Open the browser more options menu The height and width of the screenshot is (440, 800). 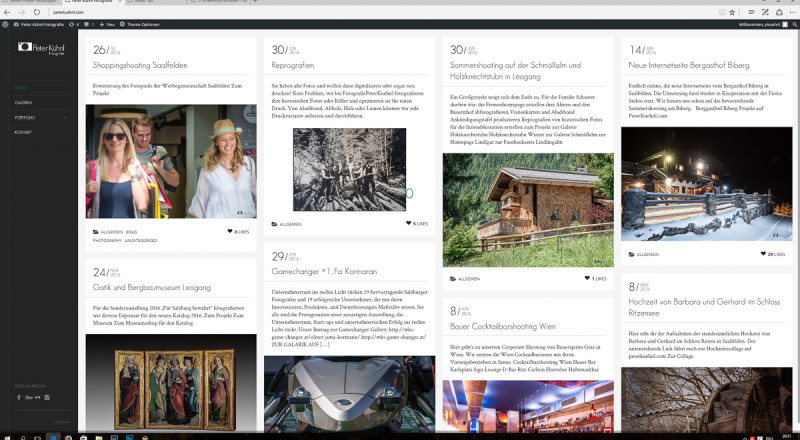(791, 11)
